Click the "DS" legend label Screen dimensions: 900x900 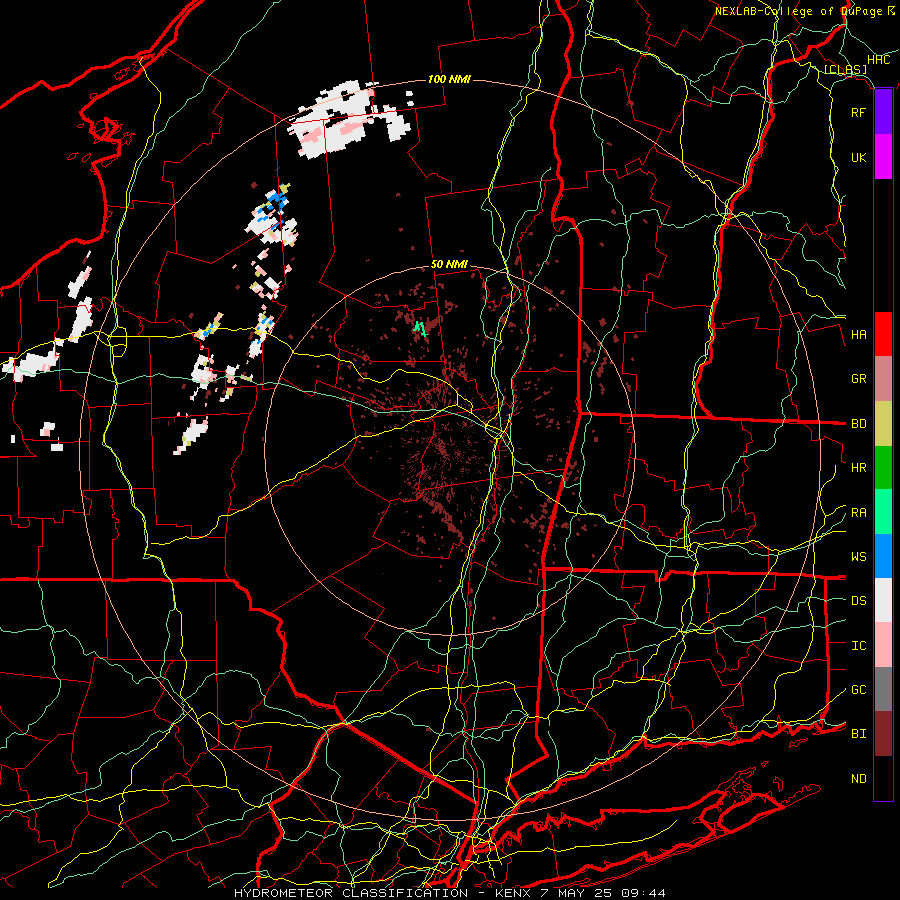click(x=858, y=601)
